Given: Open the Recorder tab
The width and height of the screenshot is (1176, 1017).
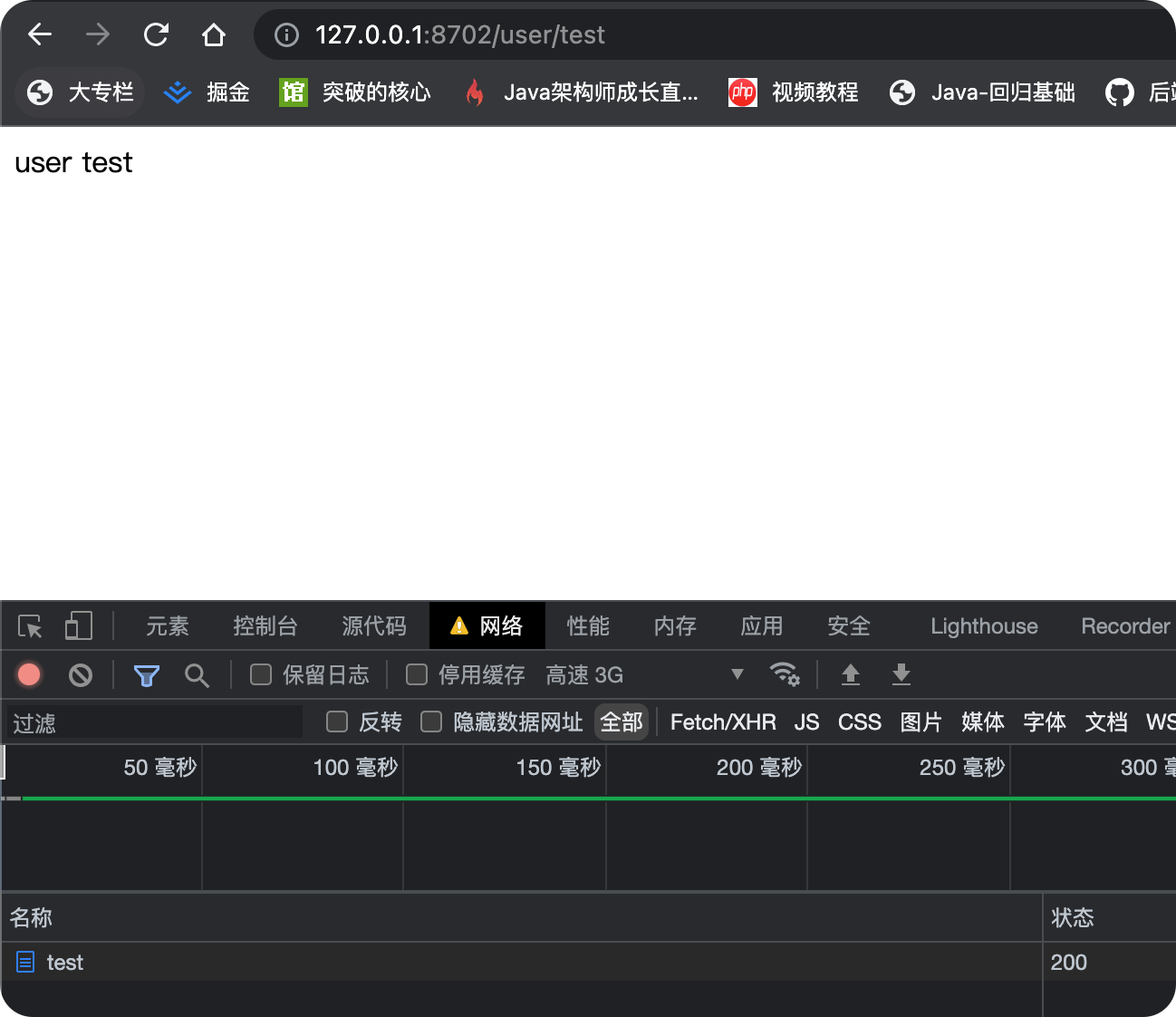Looking at the screenshot, I should tap(1125, 626).
